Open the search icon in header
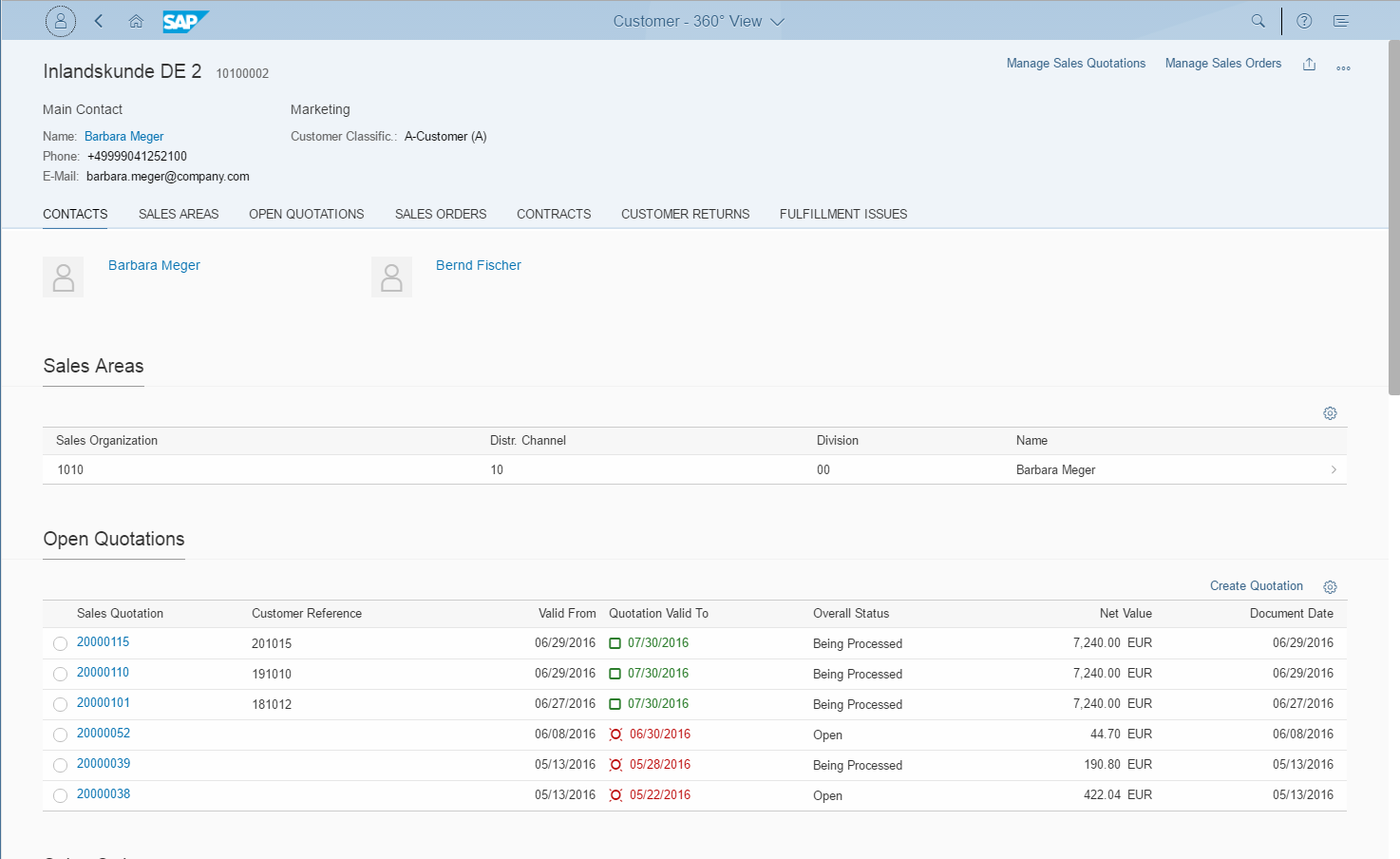 pyautogui.click(x=1258, y=21)
